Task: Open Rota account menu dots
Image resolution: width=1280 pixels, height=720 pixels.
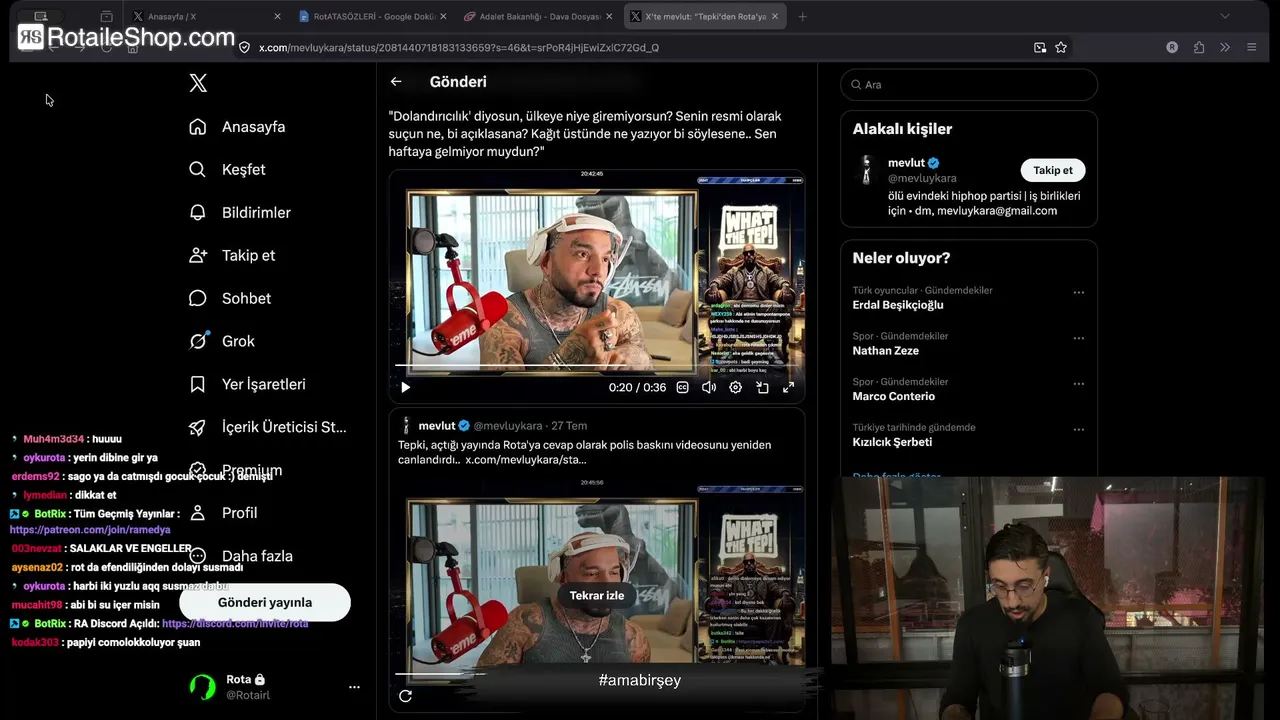Action: (x=354, y=687)
